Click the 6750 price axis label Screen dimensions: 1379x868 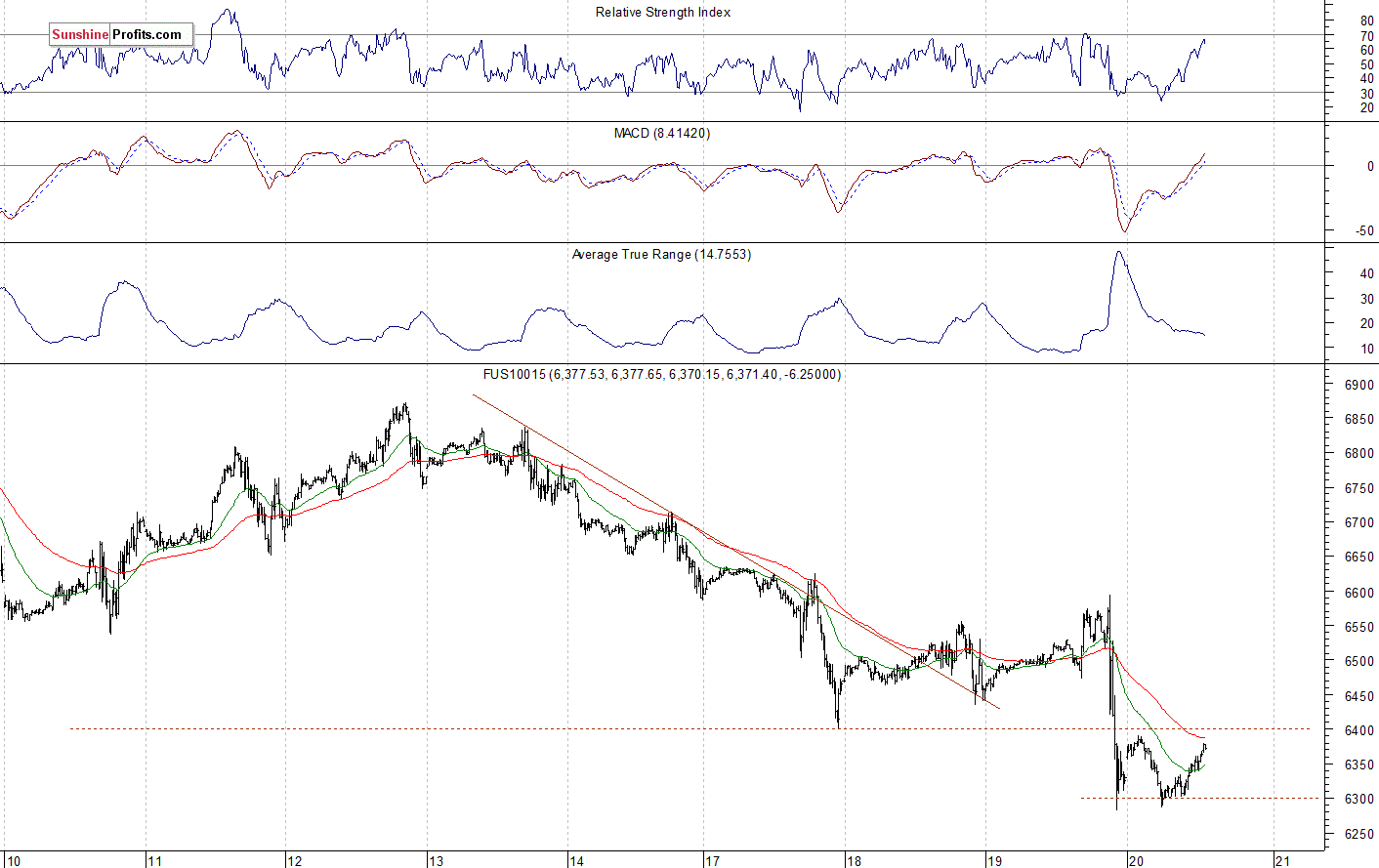click(x=1358, y=488)
